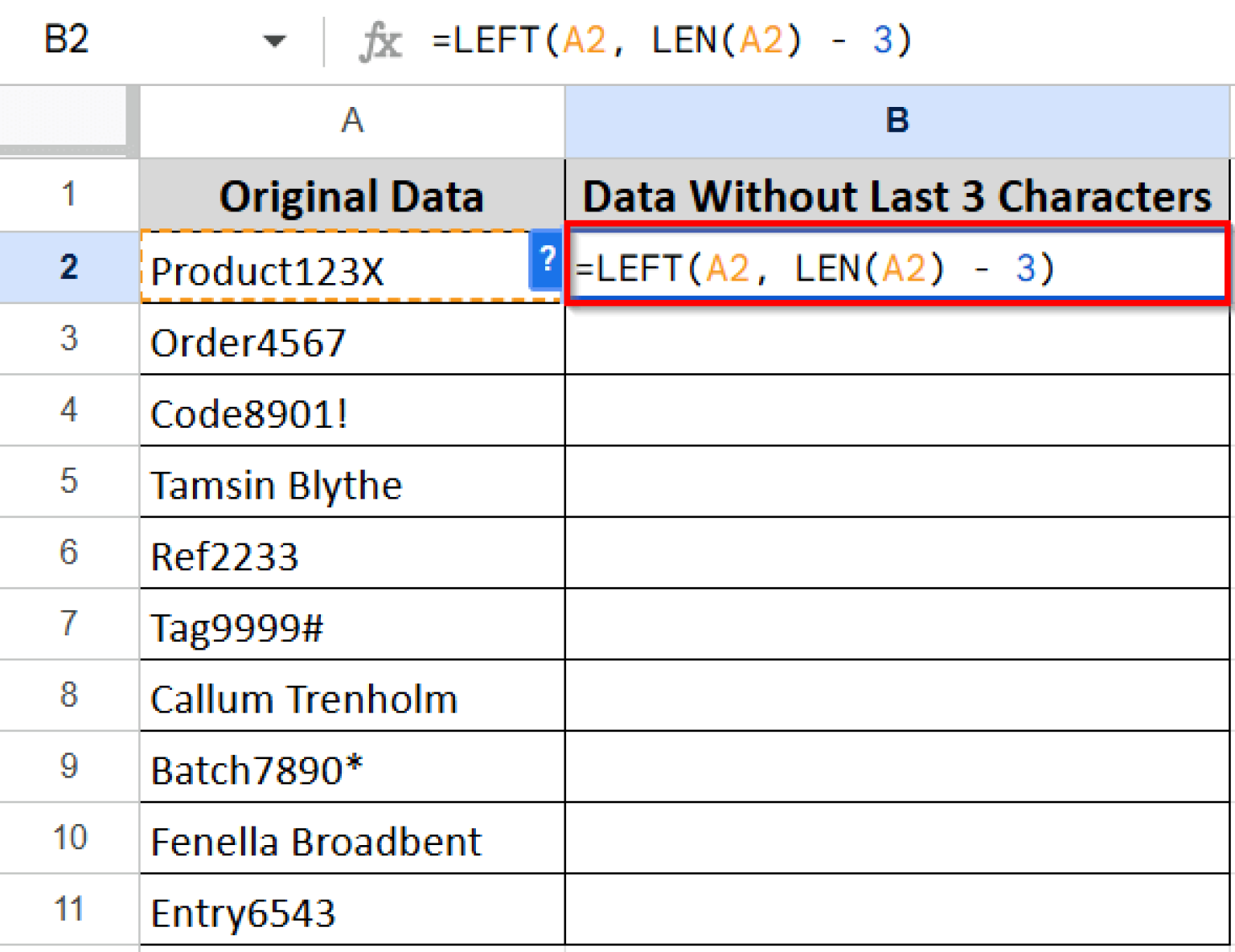The image size is (1235, 952).
Task: Select row 5 header
Action: click(68, 482)
